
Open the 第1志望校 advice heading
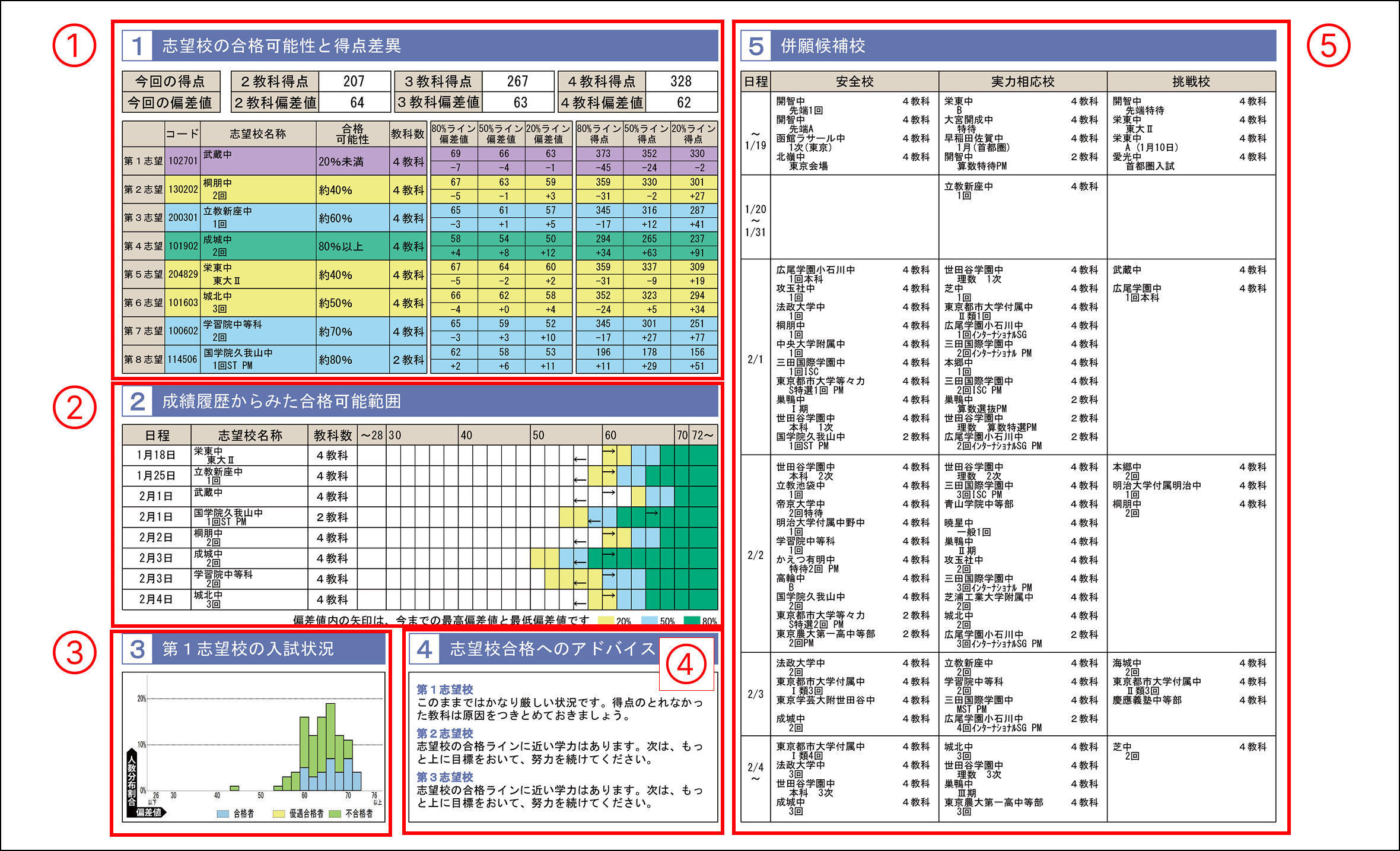[444, 689]
